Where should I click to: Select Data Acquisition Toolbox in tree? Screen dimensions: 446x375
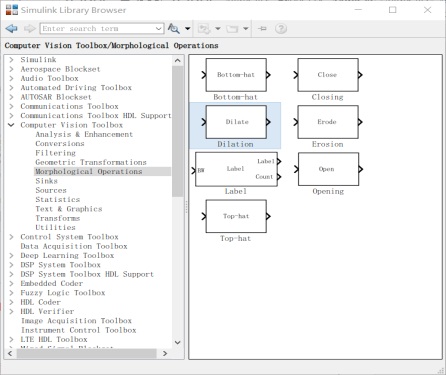[x=74, y=246]
